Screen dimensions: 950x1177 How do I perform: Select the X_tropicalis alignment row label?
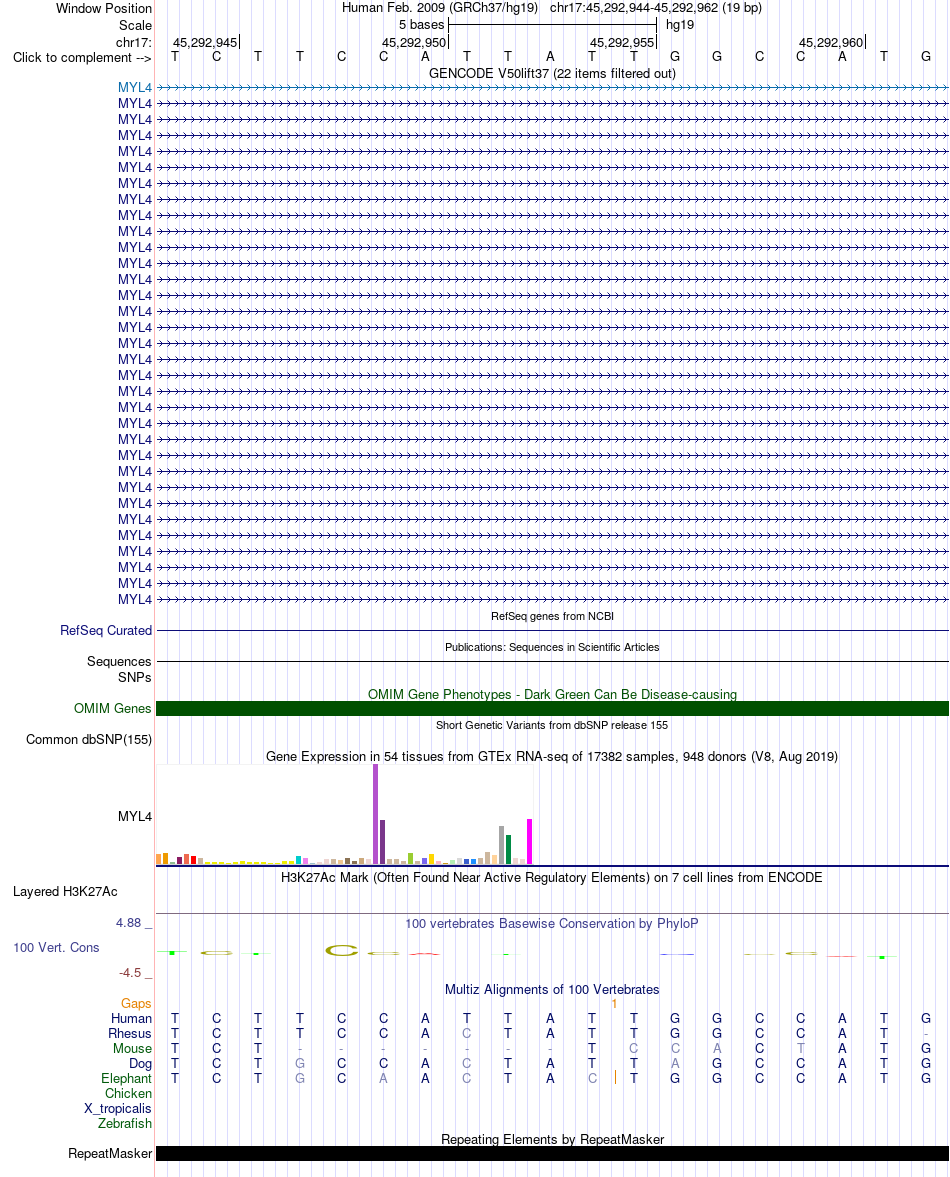pyautogui.click(x=118, y=1109)
